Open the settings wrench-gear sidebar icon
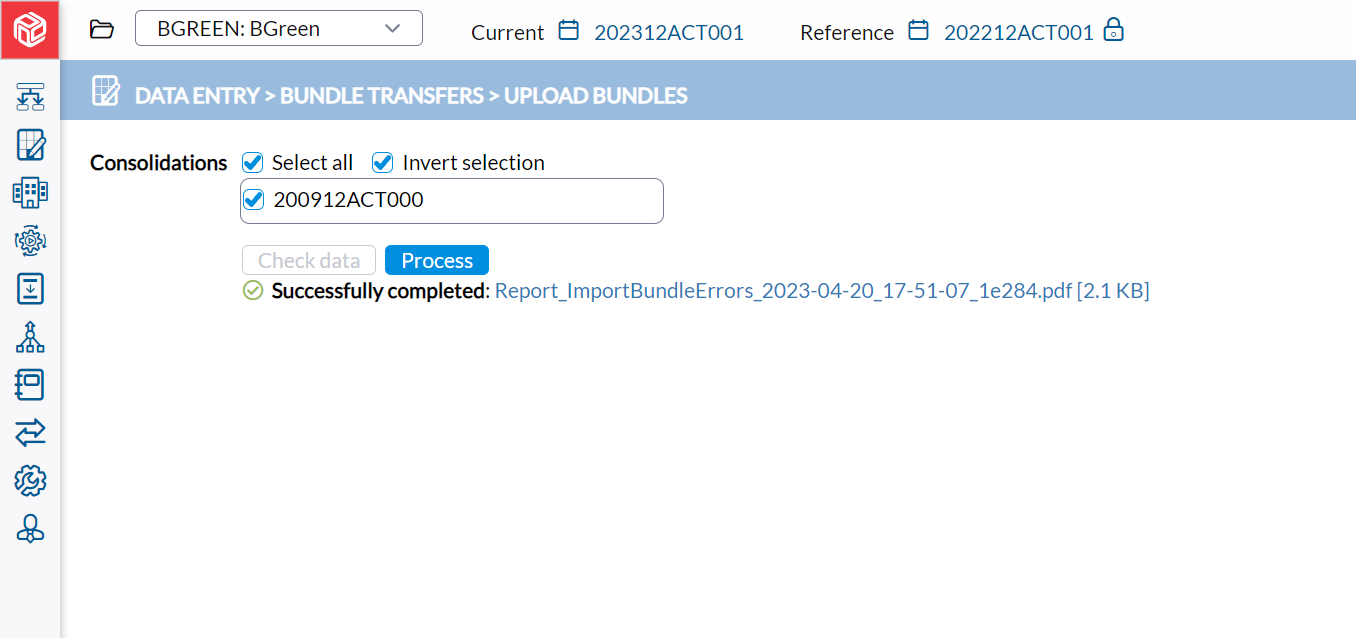The width and height of the screenshot is (1356, 638). pyautogui.click(x=31, y=481)
